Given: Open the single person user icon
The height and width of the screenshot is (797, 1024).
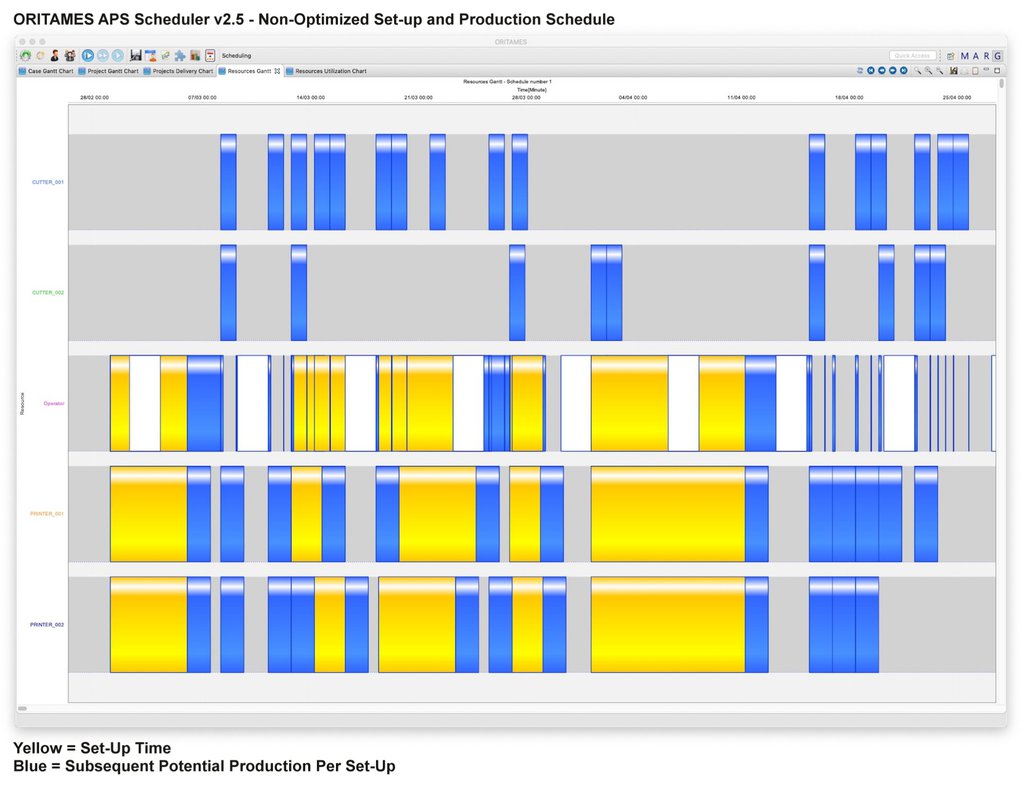Looking at the screenshot, I should pyautogui.click(x=55, y=56).
